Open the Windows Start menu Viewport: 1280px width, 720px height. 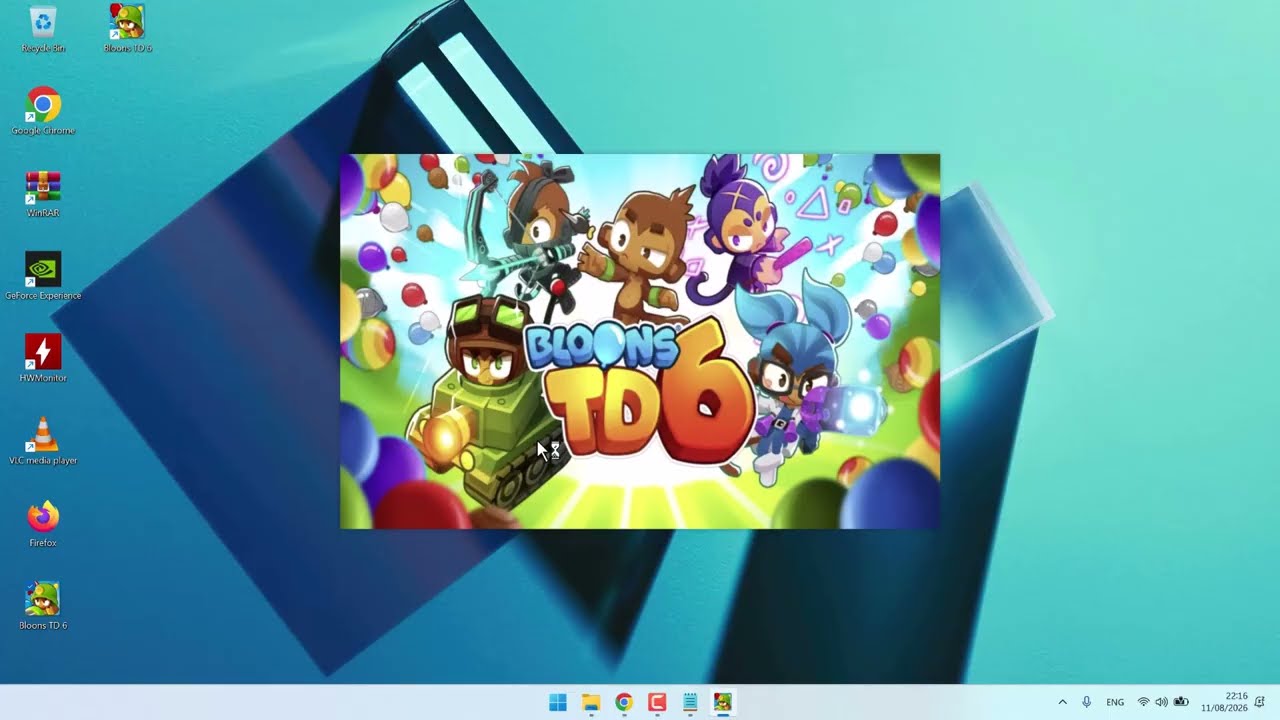click(558, 702)
